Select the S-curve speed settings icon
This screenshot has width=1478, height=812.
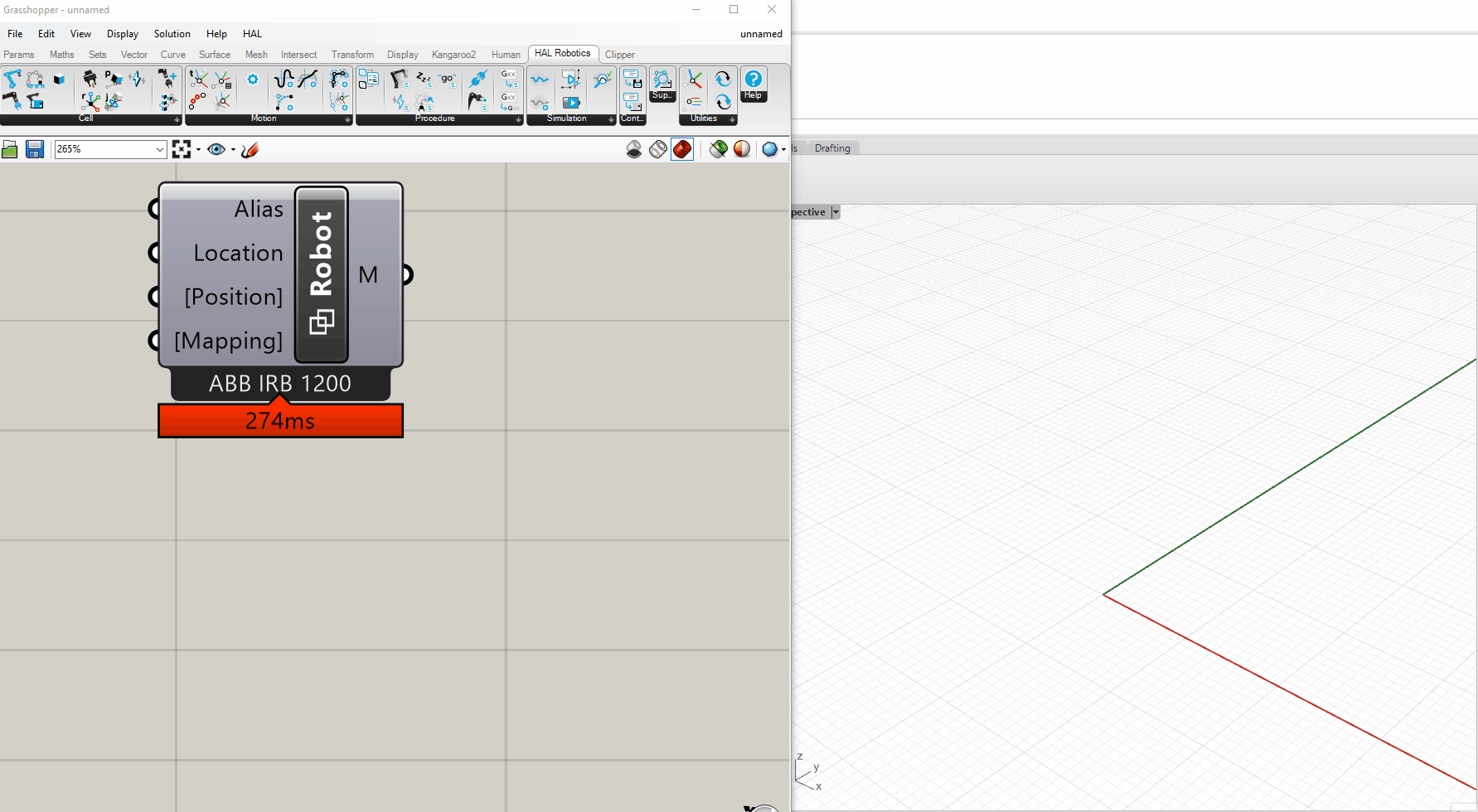284,80
